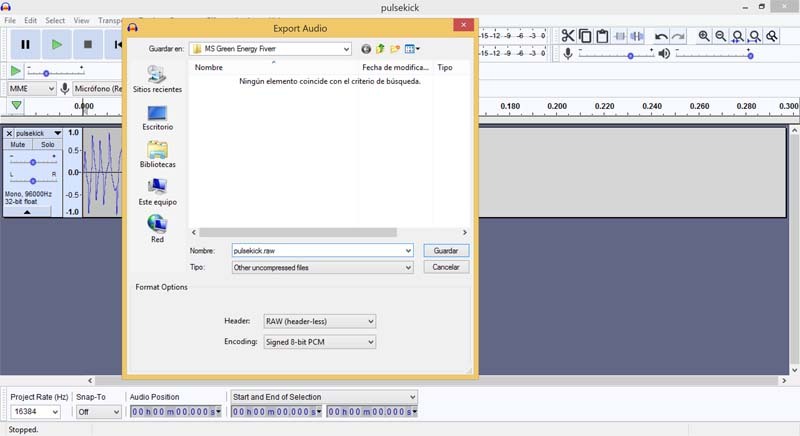Click the Silence audio icon
The height and width of the screenshot is (436, 800).
(x=637, y=36)
